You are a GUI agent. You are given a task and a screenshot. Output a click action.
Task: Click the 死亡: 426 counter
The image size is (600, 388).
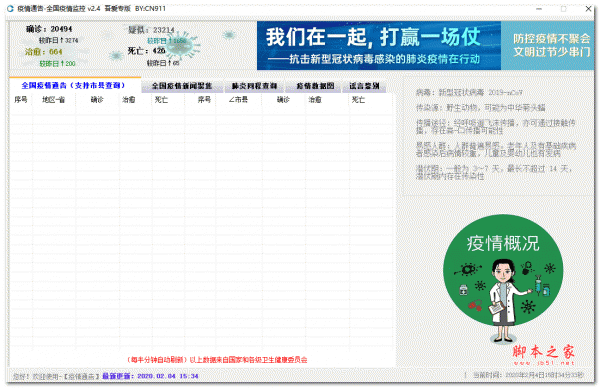pyautogui.click(x=147, y=51)
